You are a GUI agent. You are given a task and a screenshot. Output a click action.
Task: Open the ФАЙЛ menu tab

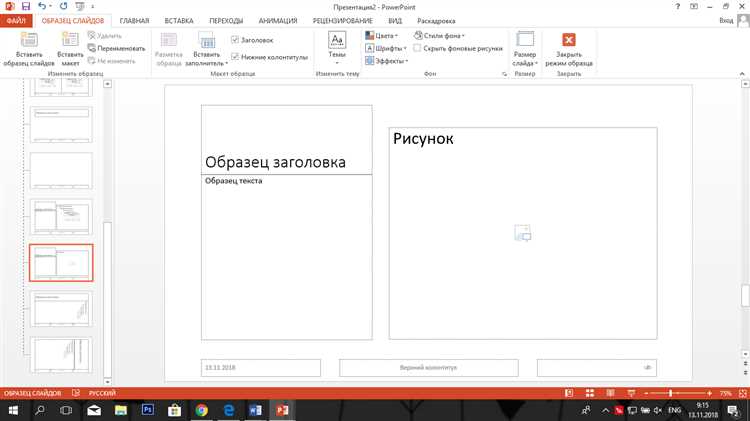[x=16, y=20]
